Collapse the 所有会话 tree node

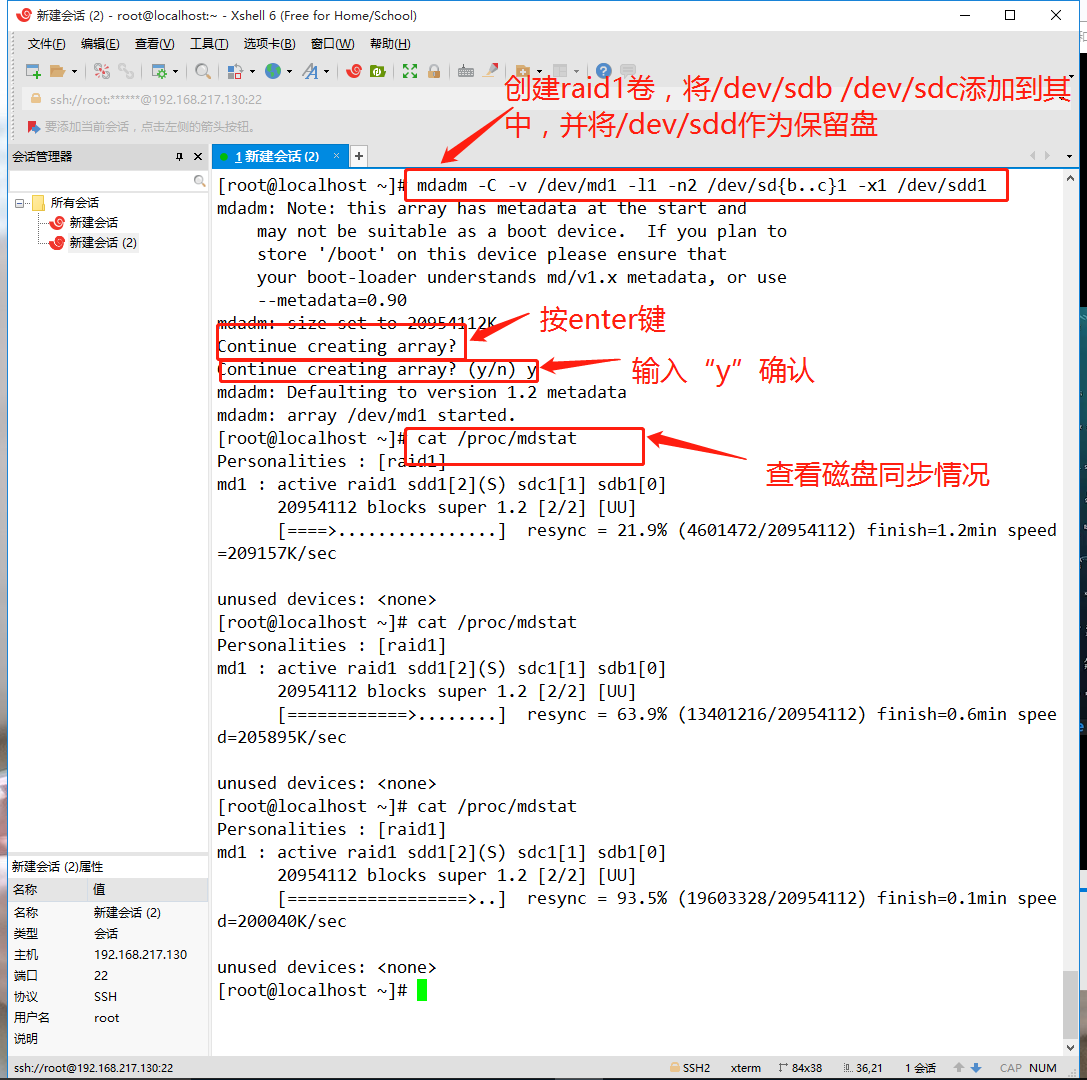point(19,203)
